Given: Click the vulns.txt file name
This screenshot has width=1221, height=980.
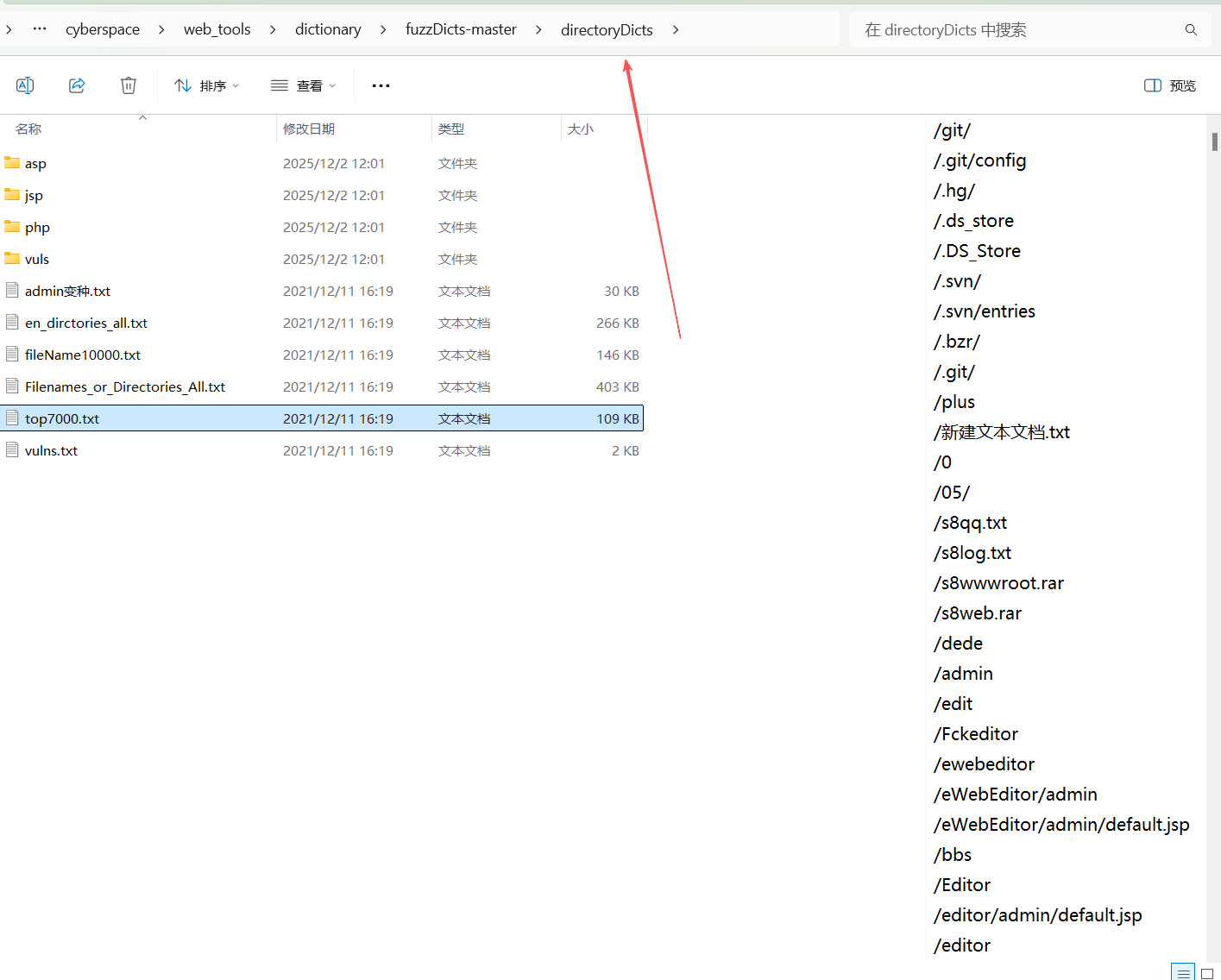Looking at the screenshot, I should 51,450.
